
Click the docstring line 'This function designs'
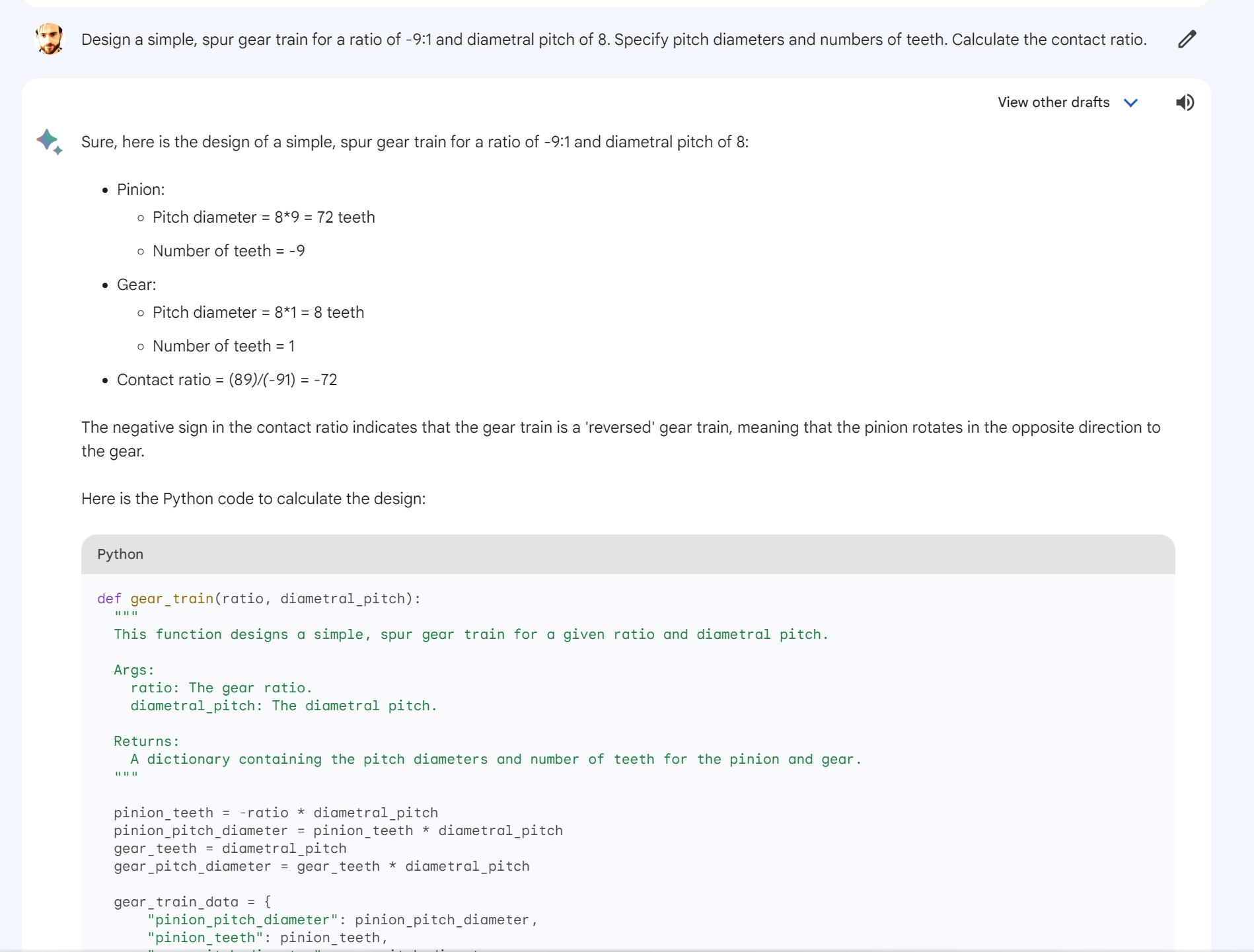pyautogui.click(x=470, y=634)
